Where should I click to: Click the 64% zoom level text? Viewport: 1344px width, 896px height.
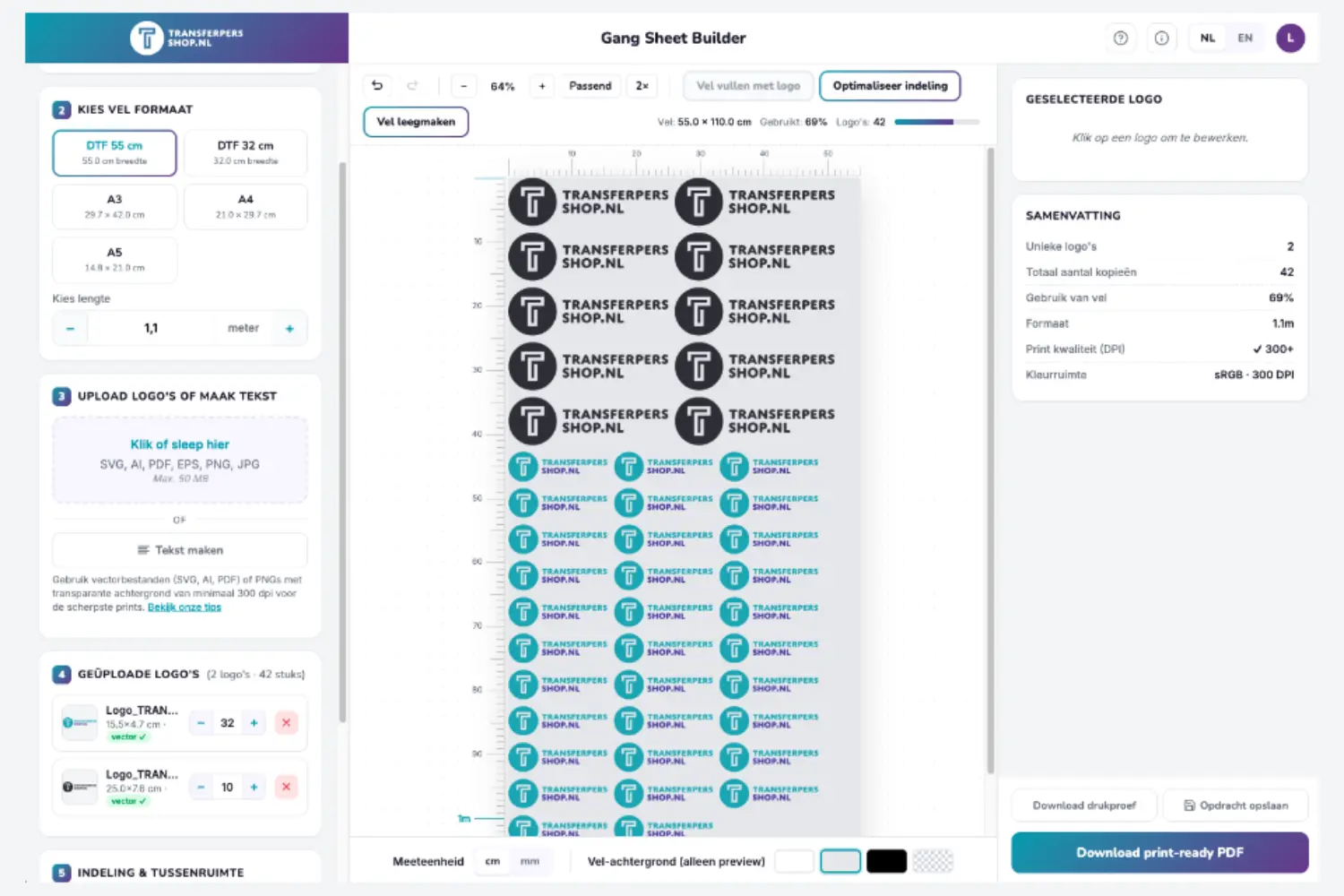point(503,86)
